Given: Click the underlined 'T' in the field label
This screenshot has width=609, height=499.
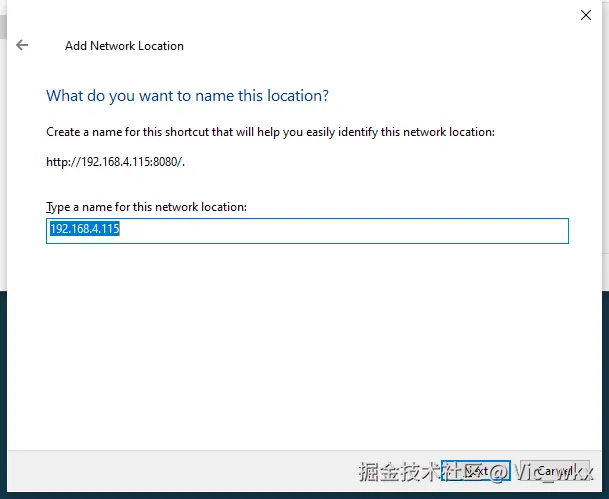Looking at the screenshot, I should 49,206.
